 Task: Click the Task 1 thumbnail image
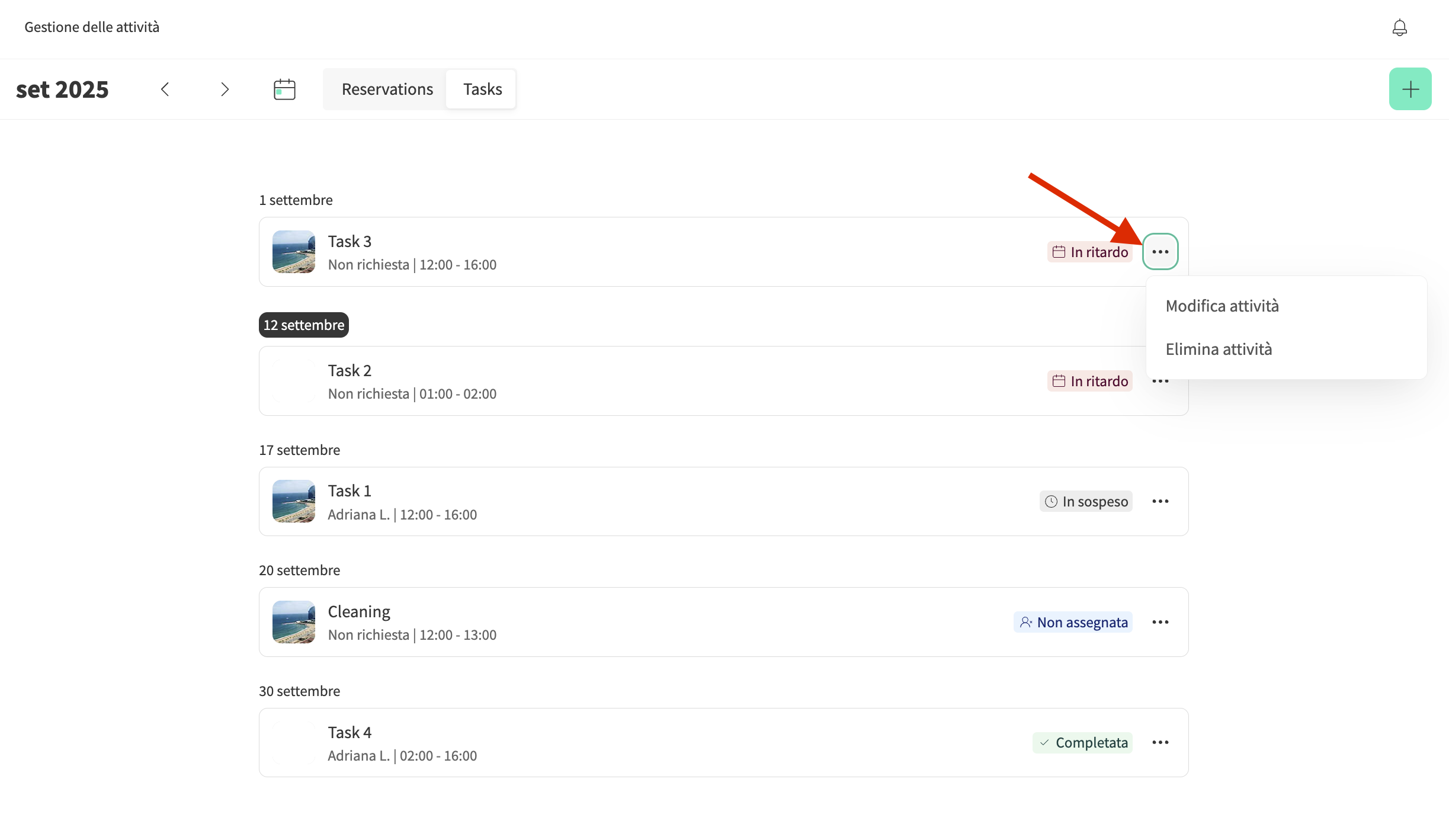tap(293, 502)
